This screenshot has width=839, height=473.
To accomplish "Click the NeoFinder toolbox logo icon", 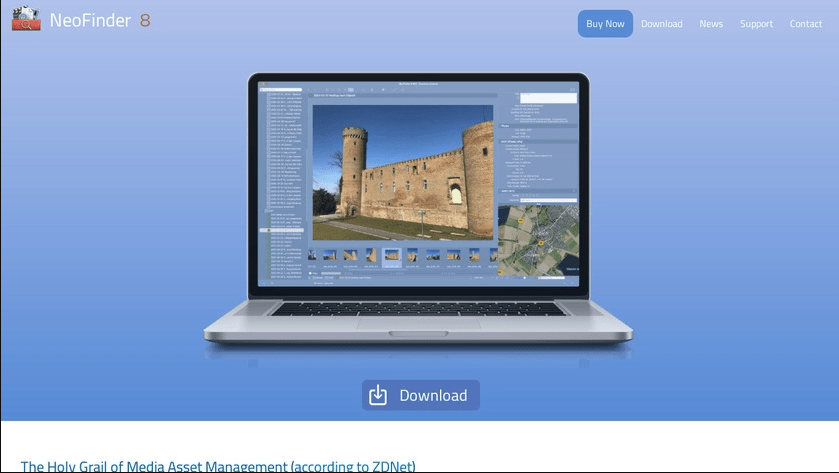I will [26, 19].
